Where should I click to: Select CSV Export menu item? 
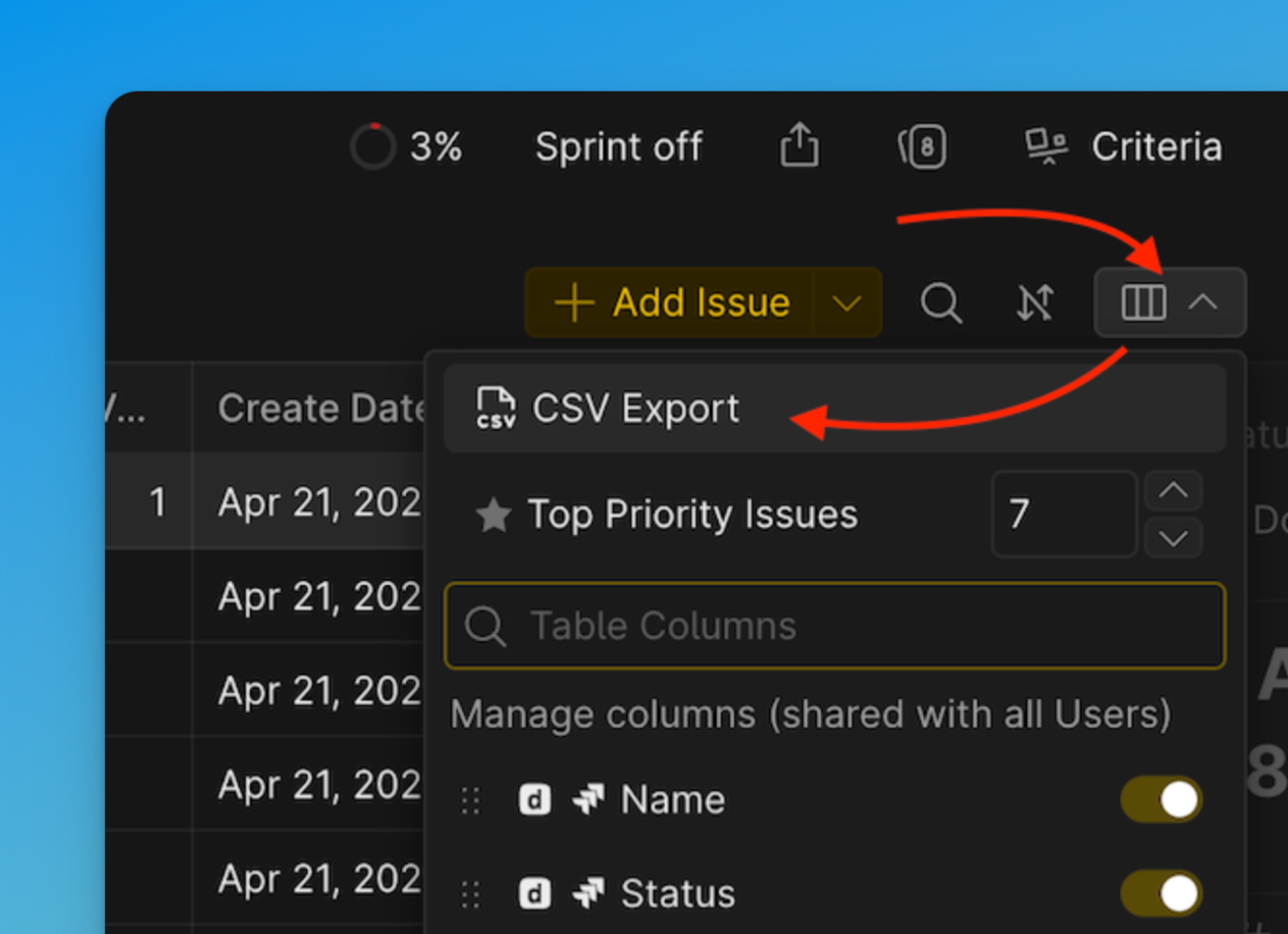pos(637,409)
